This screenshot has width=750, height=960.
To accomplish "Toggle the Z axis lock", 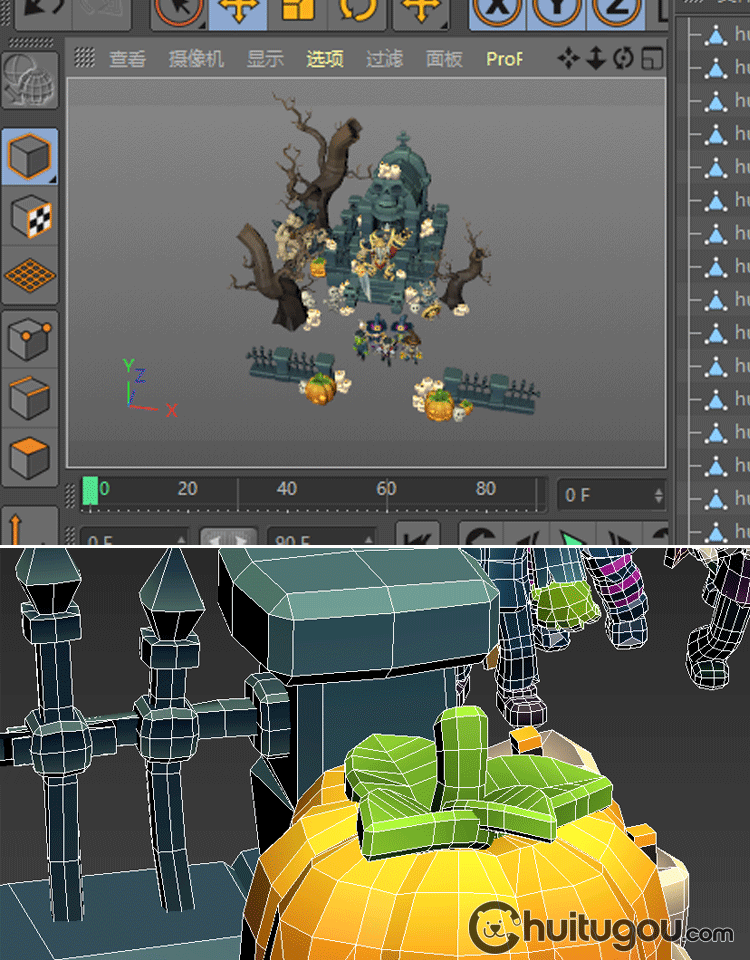I will click(x=615, y=12).
